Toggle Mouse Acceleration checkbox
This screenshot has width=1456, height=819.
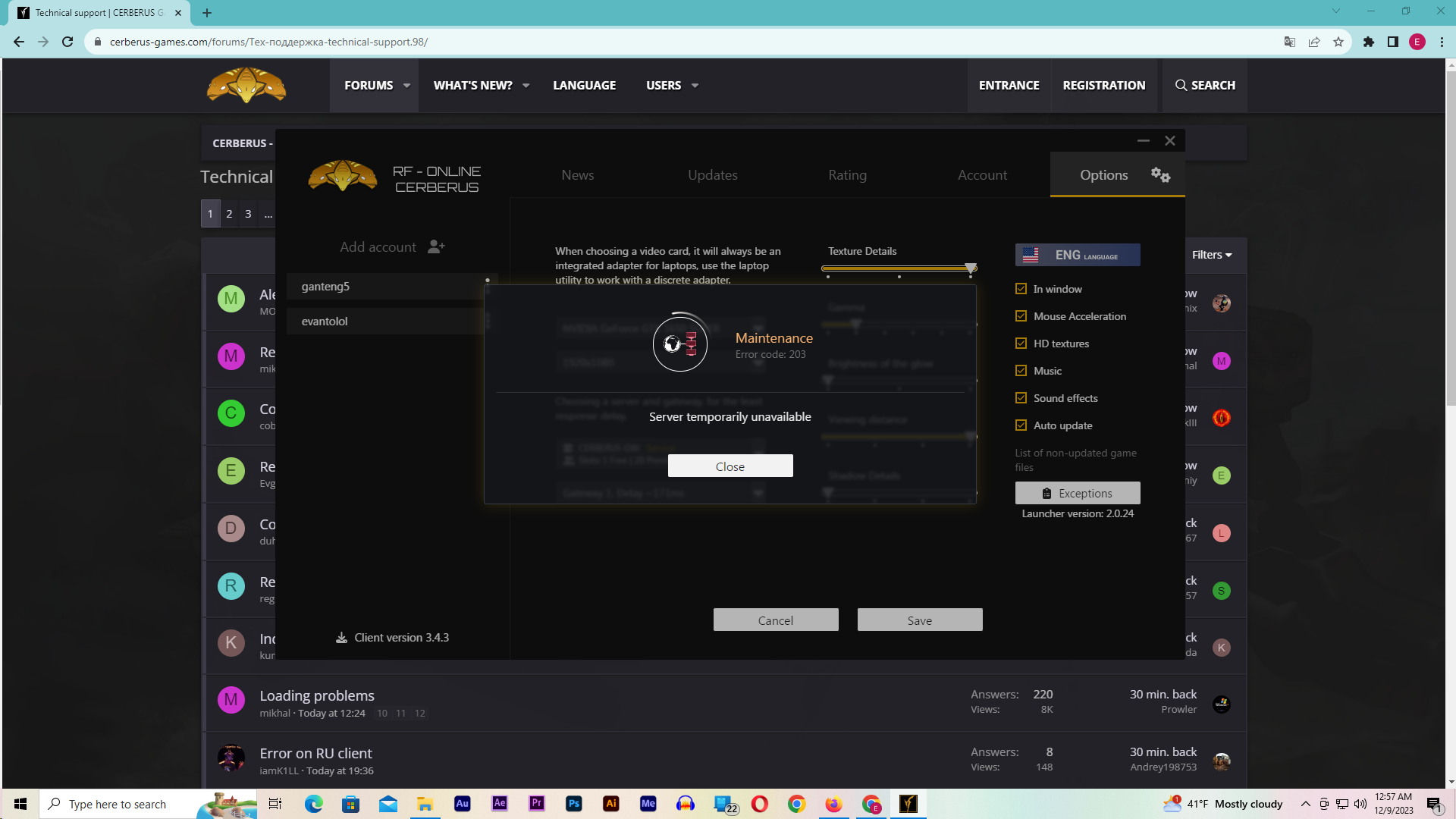[x=1021, y=316]
